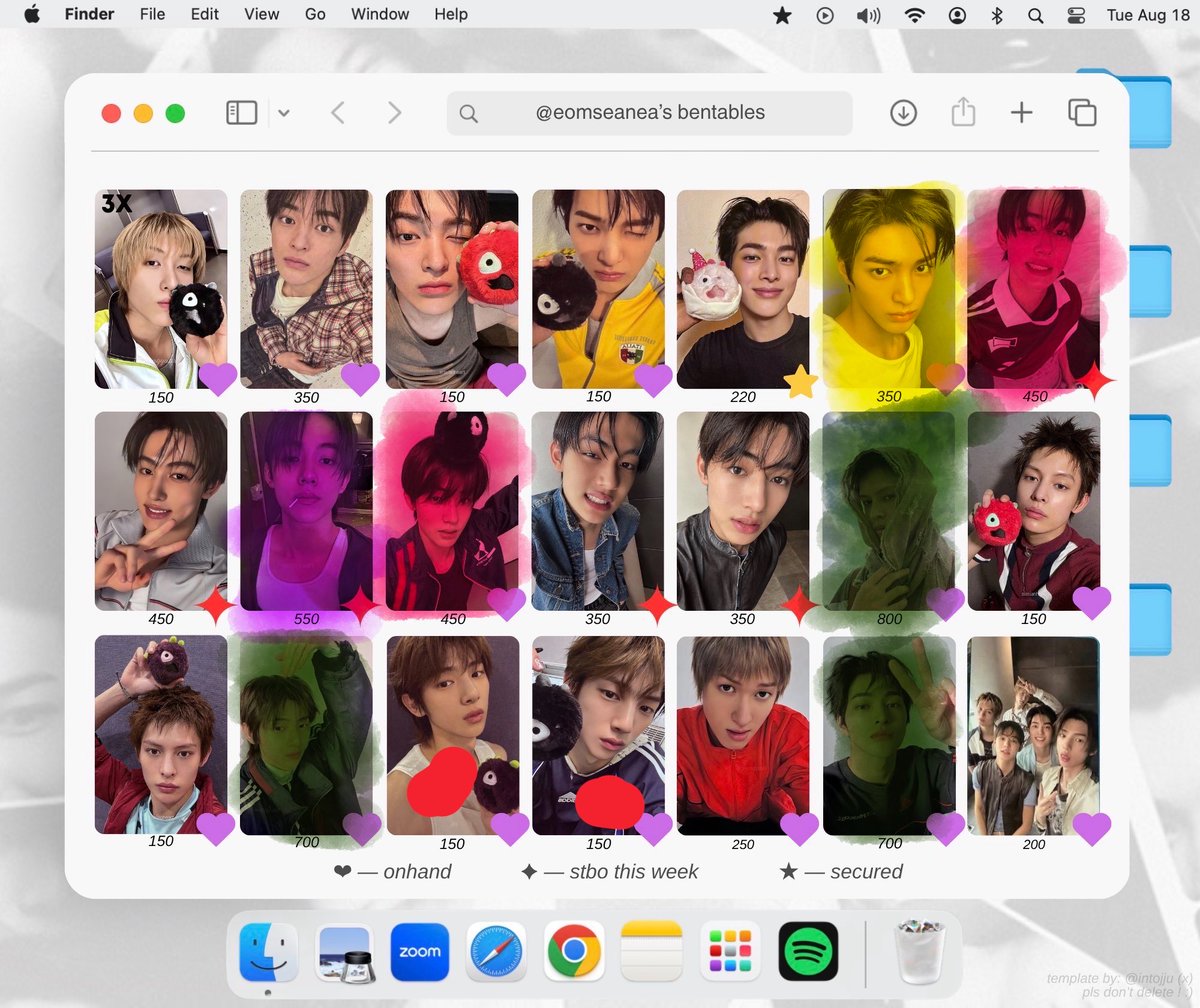
Task: Toggle the sidebar button in window toolbar
Action: click(242, 113)
